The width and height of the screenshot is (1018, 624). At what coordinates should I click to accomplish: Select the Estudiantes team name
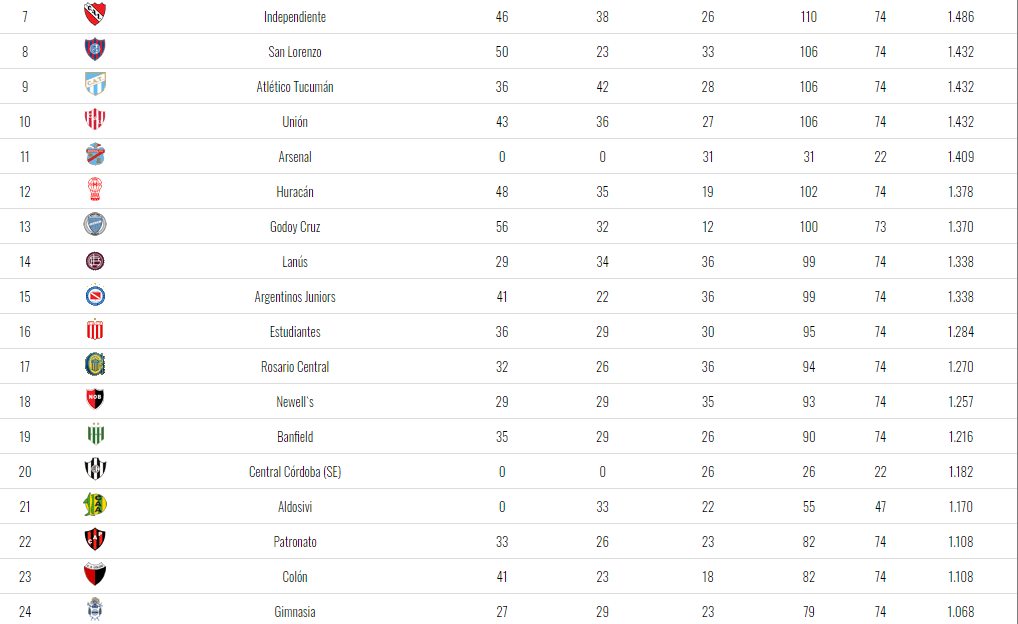(x=295, y=332)
